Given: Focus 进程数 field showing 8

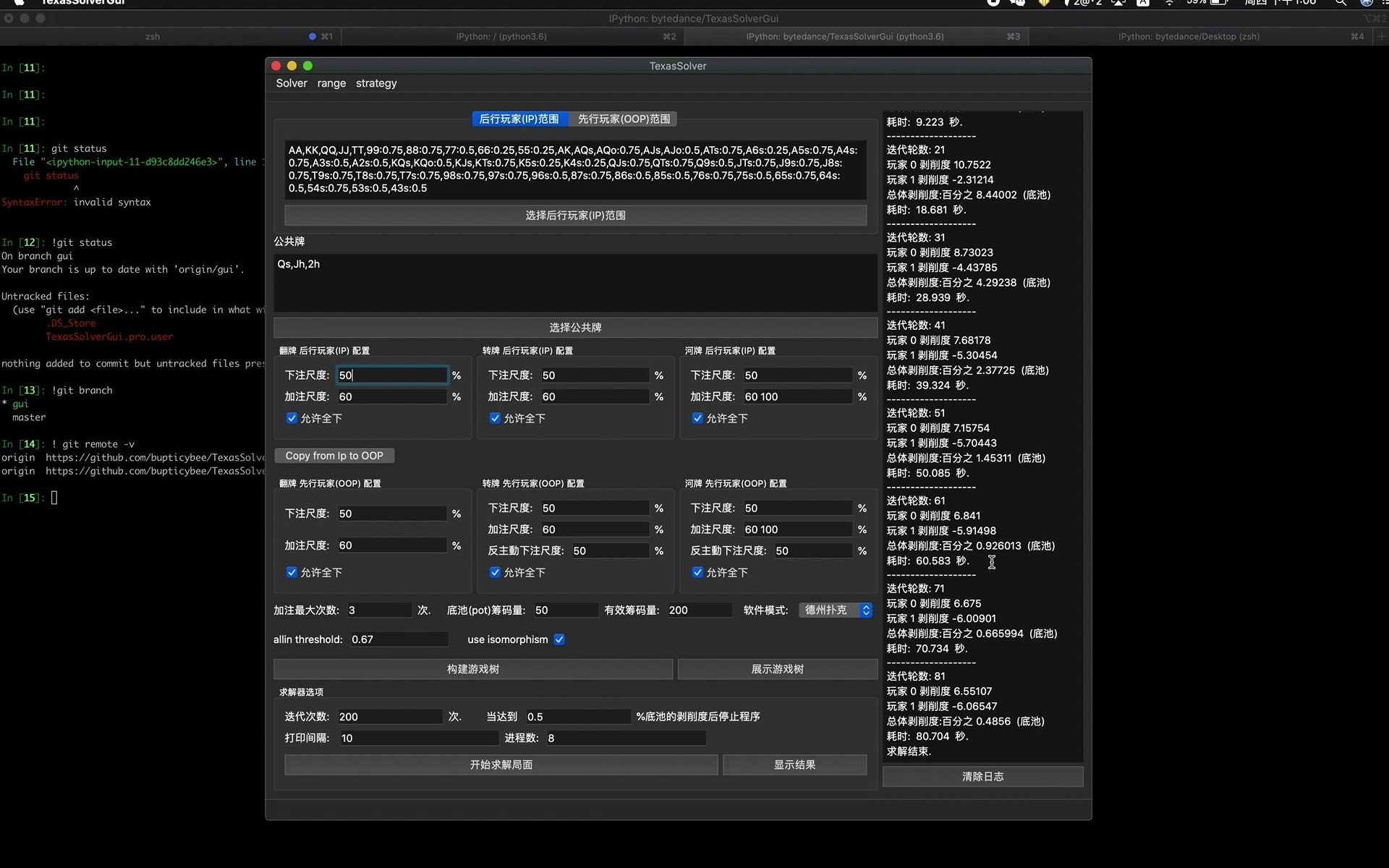Looking at the screenshot, I should click(x=626, y=738).
